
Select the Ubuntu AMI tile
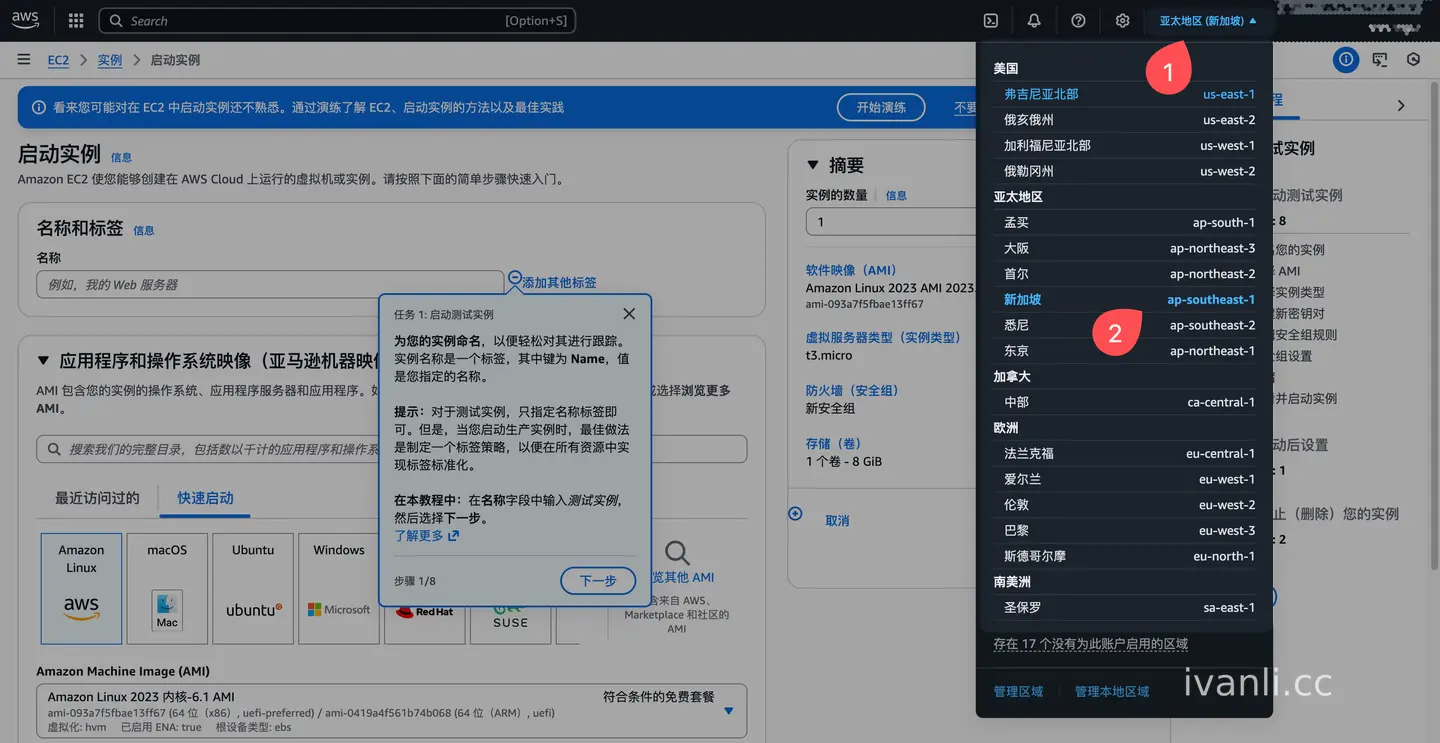(253, 588)
